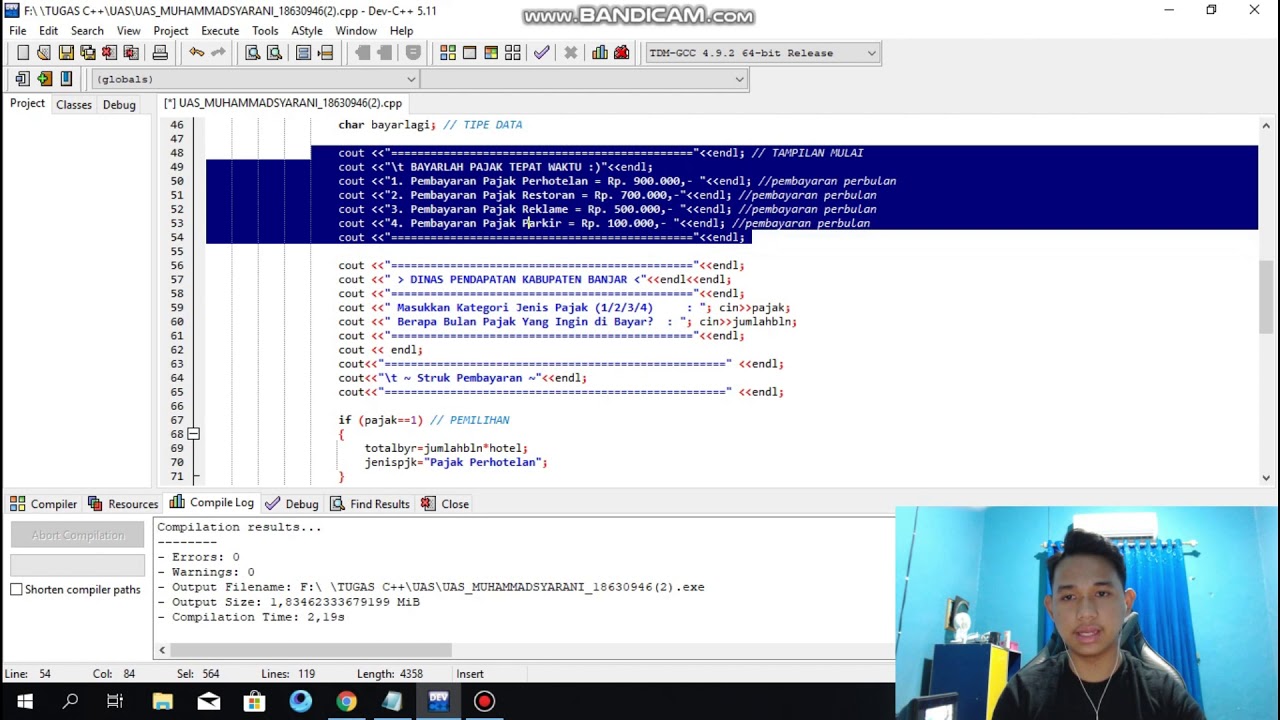The width and height of the screenshot is (1280, 720).
Task: Click the Close file toolbar icon
Action: point(109,53)
